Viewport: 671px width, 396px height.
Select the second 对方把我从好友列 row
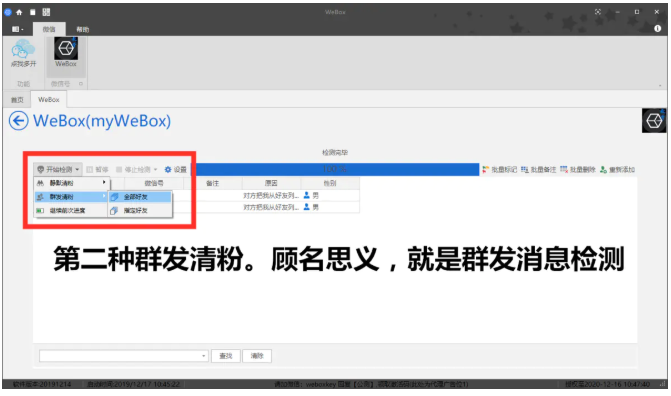point(271,207)
